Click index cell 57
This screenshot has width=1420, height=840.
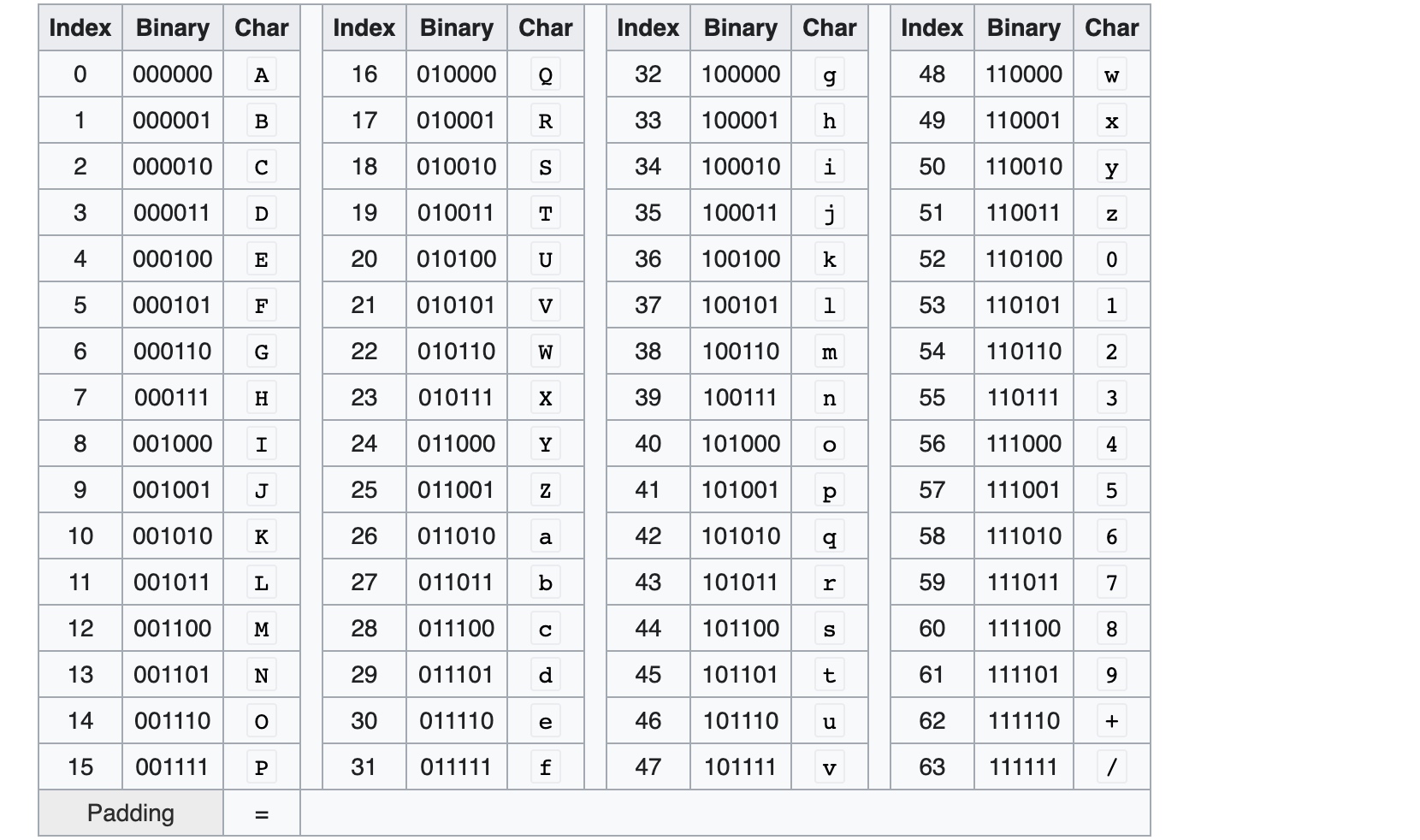pos(932,490)
